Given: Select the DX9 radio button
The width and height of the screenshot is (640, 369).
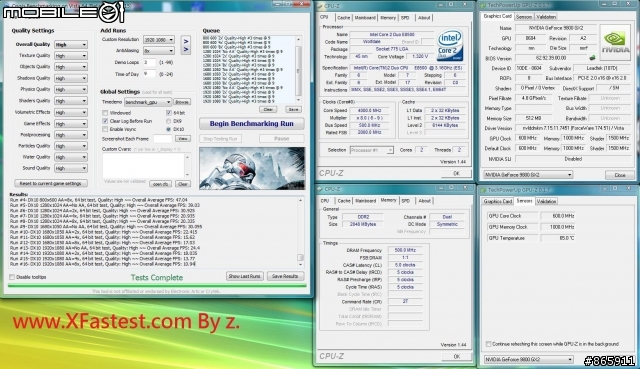Looking at the screenshot, I should tap(168, 121).
